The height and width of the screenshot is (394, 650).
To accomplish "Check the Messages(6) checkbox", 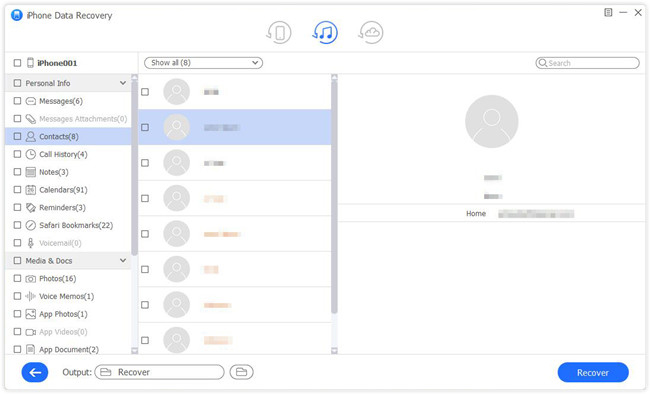I will pyautogui.click(x=17, y=101).
